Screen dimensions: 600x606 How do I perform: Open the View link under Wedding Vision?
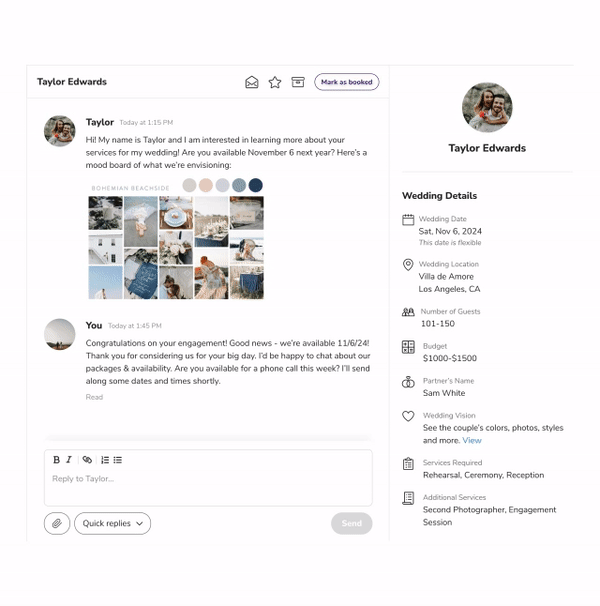[x=472, y=440]
